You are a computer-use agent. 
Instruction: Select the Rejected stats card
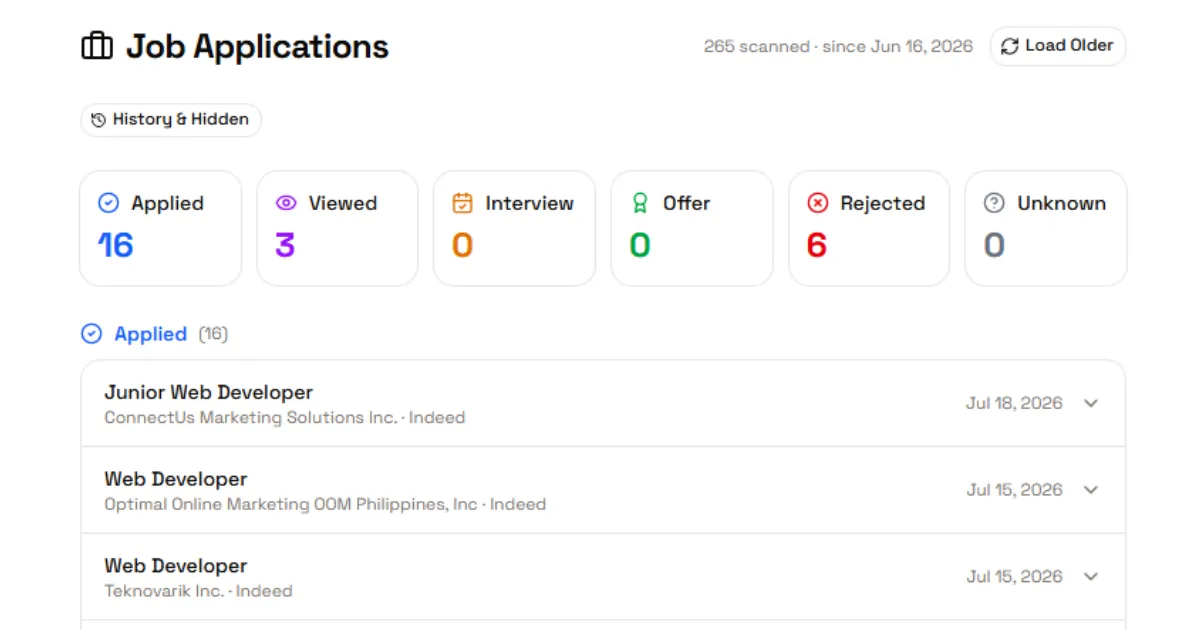coord(869,228)
